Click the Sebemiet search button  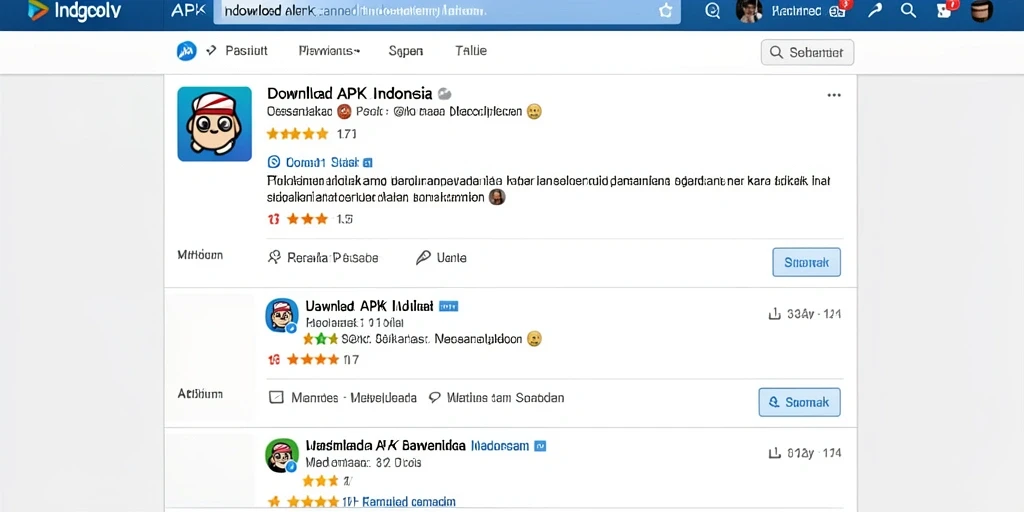coord(807,52)
